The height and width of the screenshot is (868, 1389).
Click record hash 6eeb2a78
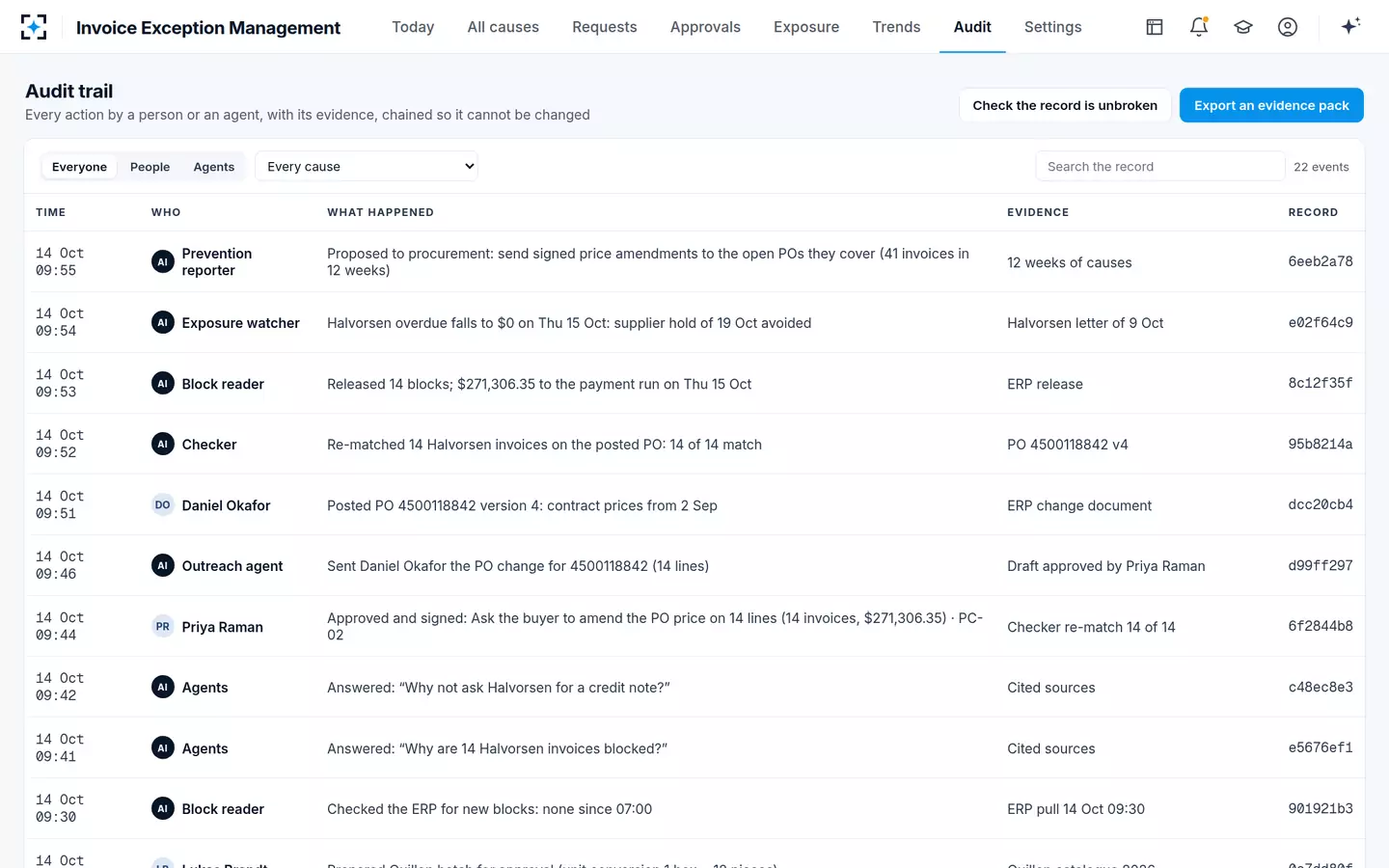[x=1321, y=261]
